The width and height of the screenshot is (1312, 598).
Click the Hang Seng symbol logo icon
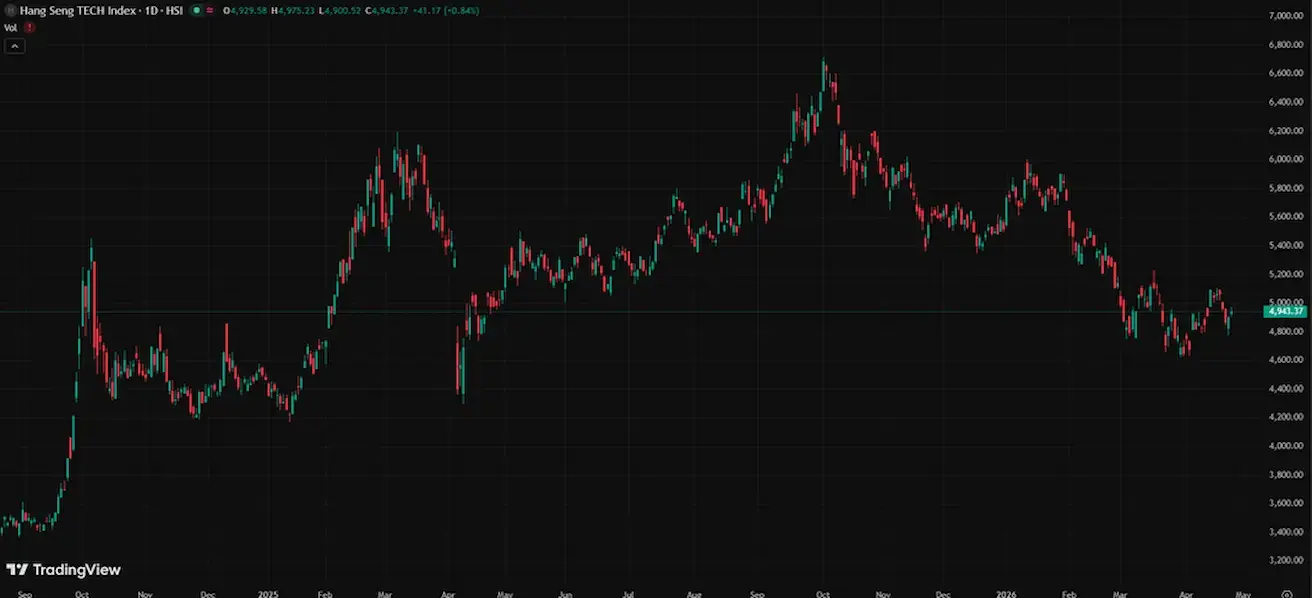10,10
